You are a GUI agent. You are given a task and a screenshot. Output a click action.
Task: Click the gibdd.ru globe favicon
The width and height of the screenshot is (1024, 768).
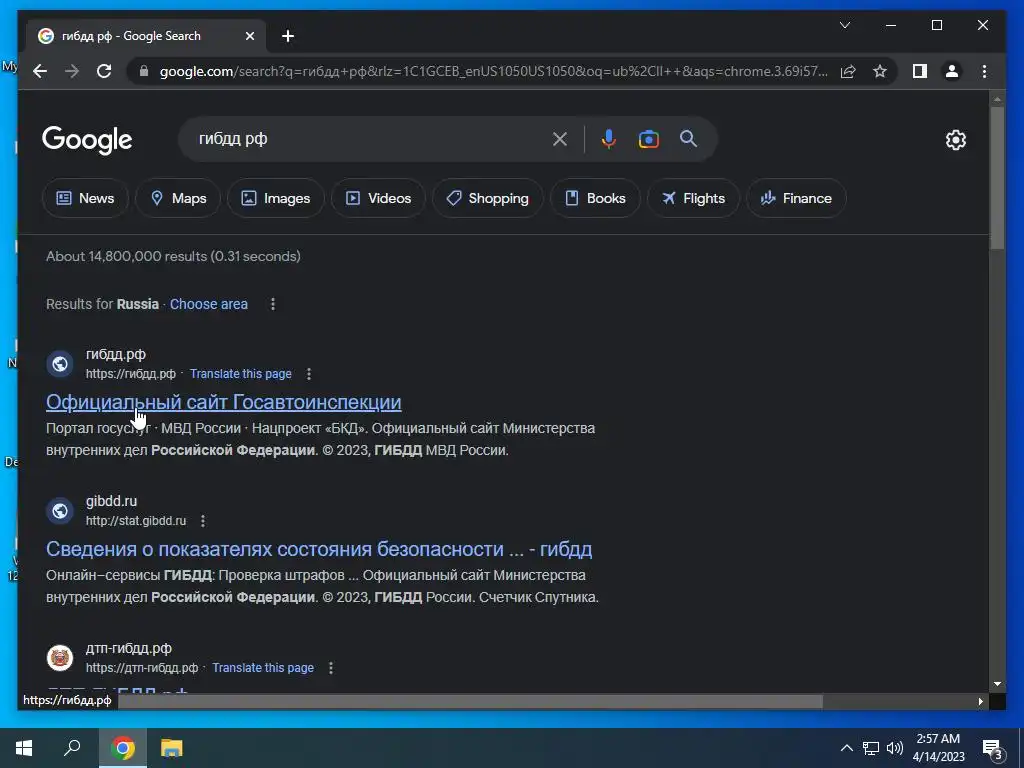pos(60,511)
